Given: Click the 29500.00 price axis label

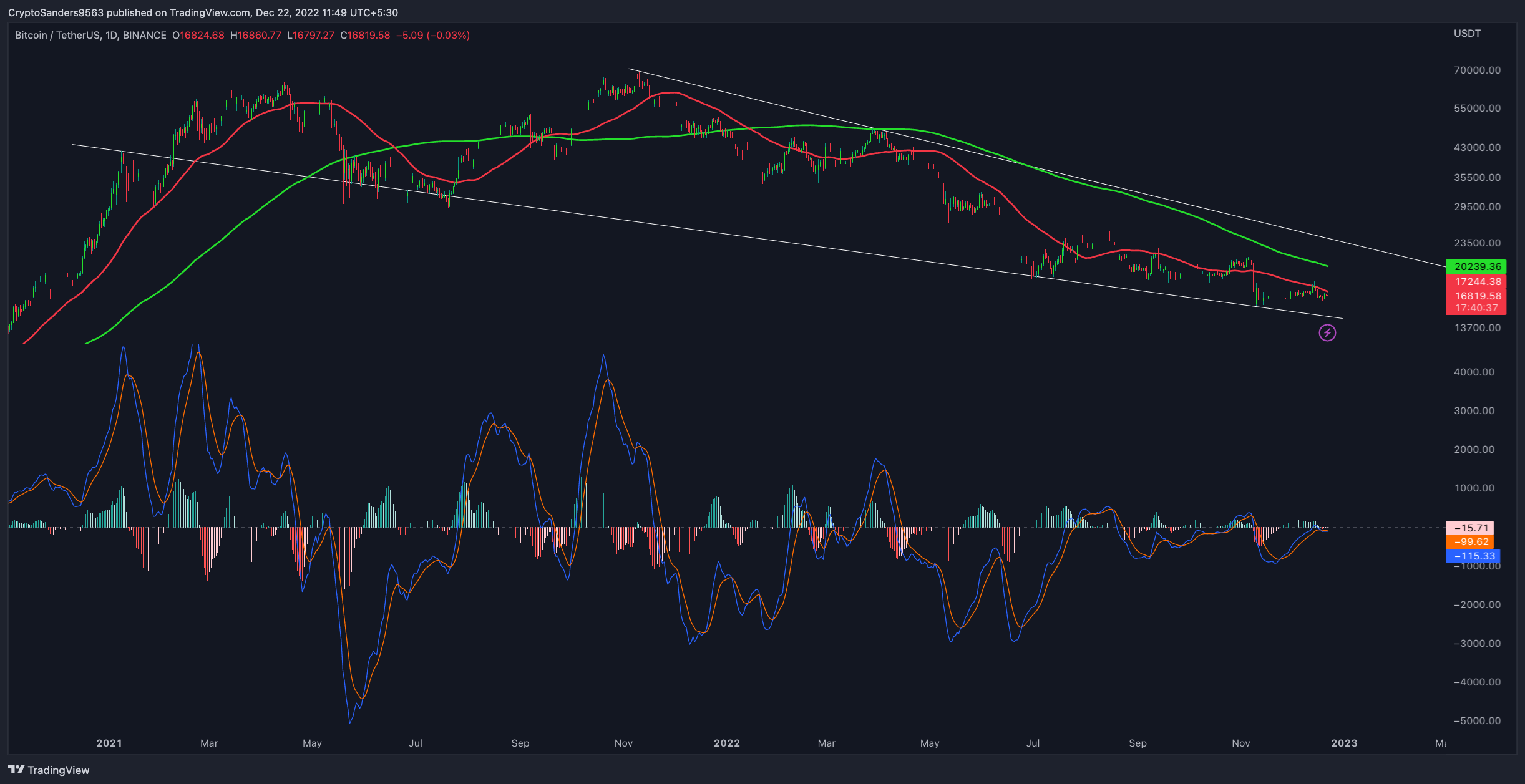Looking at the screenshot, I should [x=1477, y=207].
